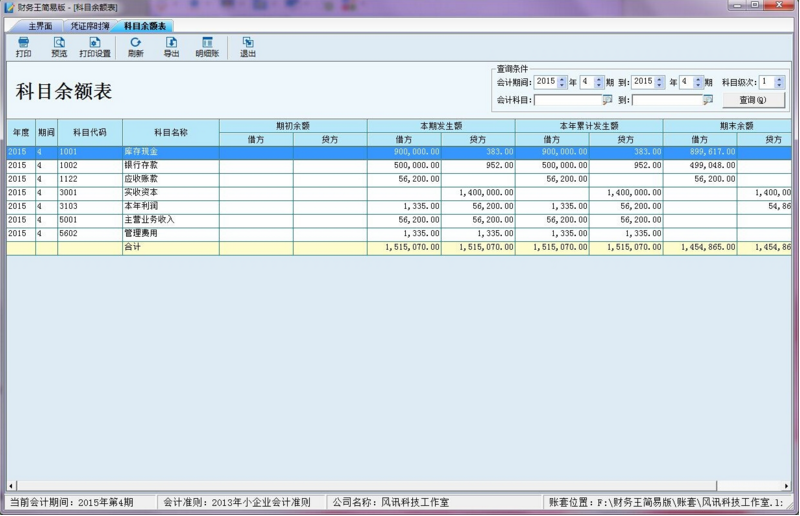Select the 应收账款 row
This screenshot has height=516, width=800.
point(399,179)
